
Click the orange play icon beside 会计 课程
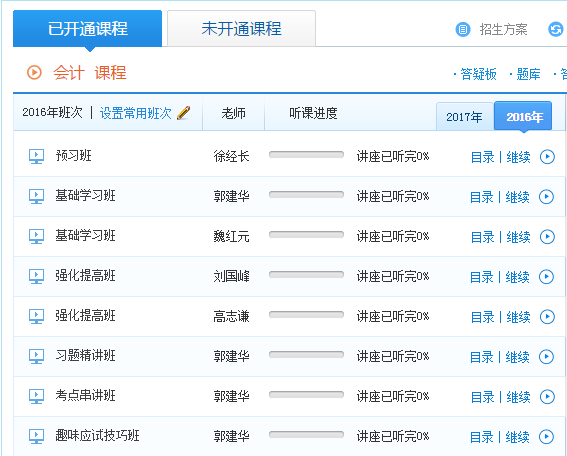point(34,72)
